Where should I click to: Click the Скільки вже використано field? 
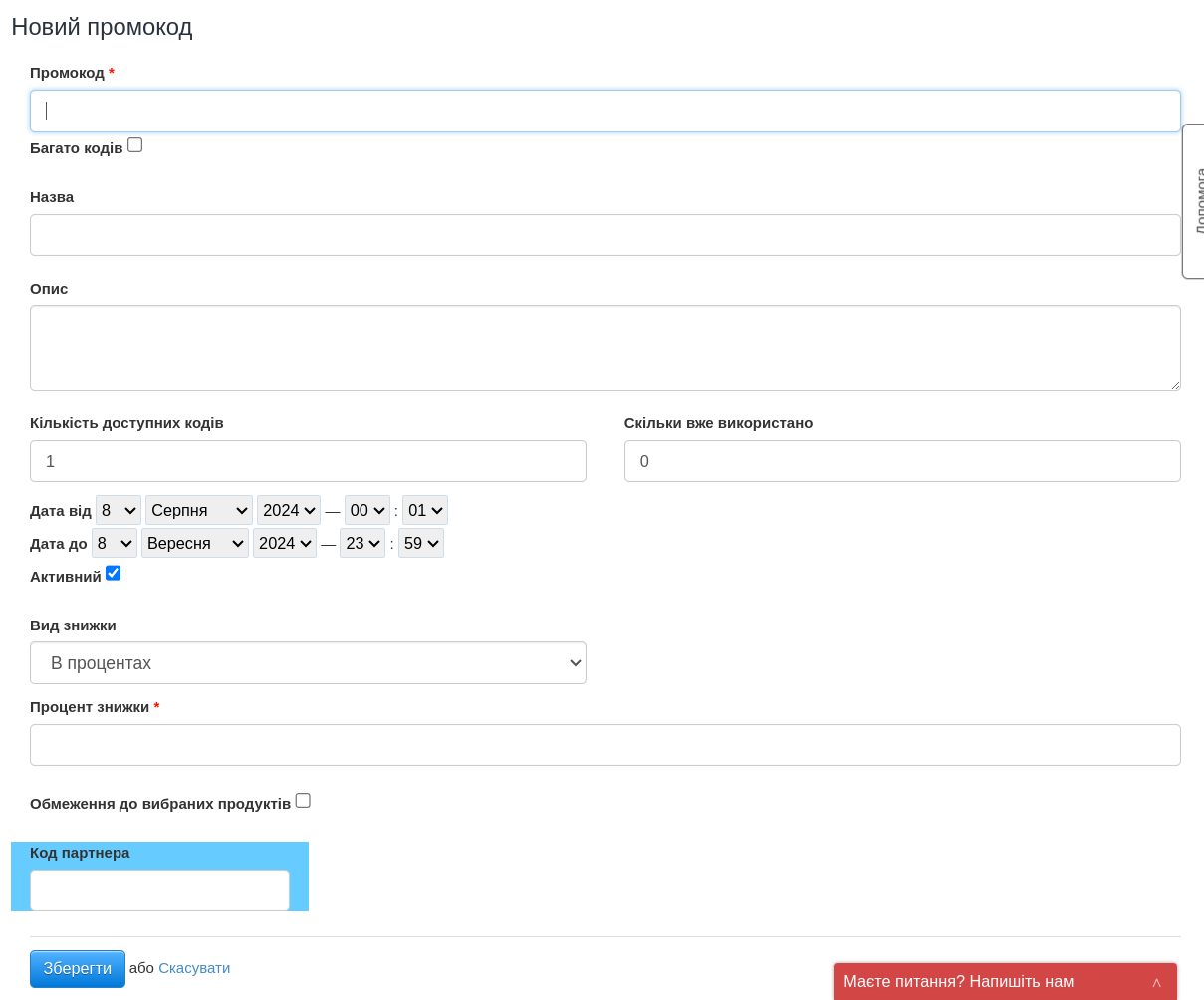901,461
